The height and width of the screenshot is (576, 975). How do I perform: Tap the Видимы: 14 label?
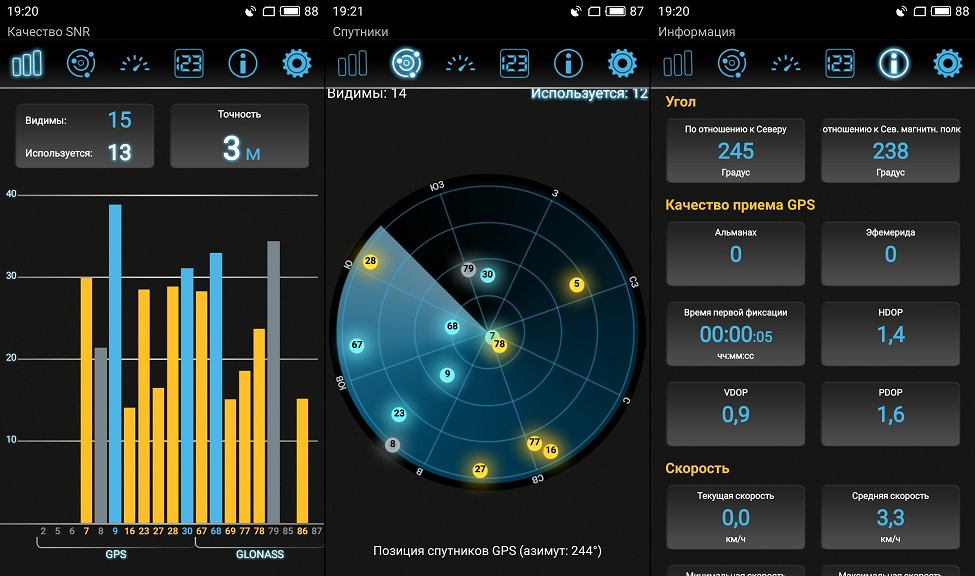[367, 94]
